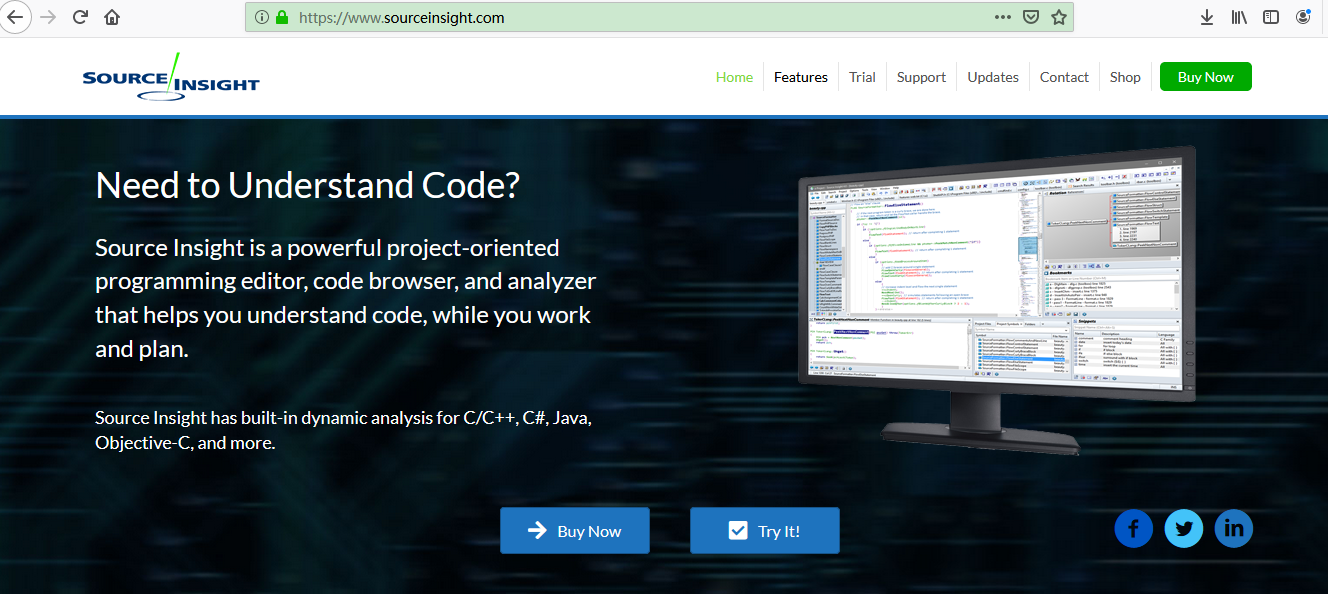Open the Updates nav menu item
The height and width of the screenshot is (611, 1328).
(993, 77)
